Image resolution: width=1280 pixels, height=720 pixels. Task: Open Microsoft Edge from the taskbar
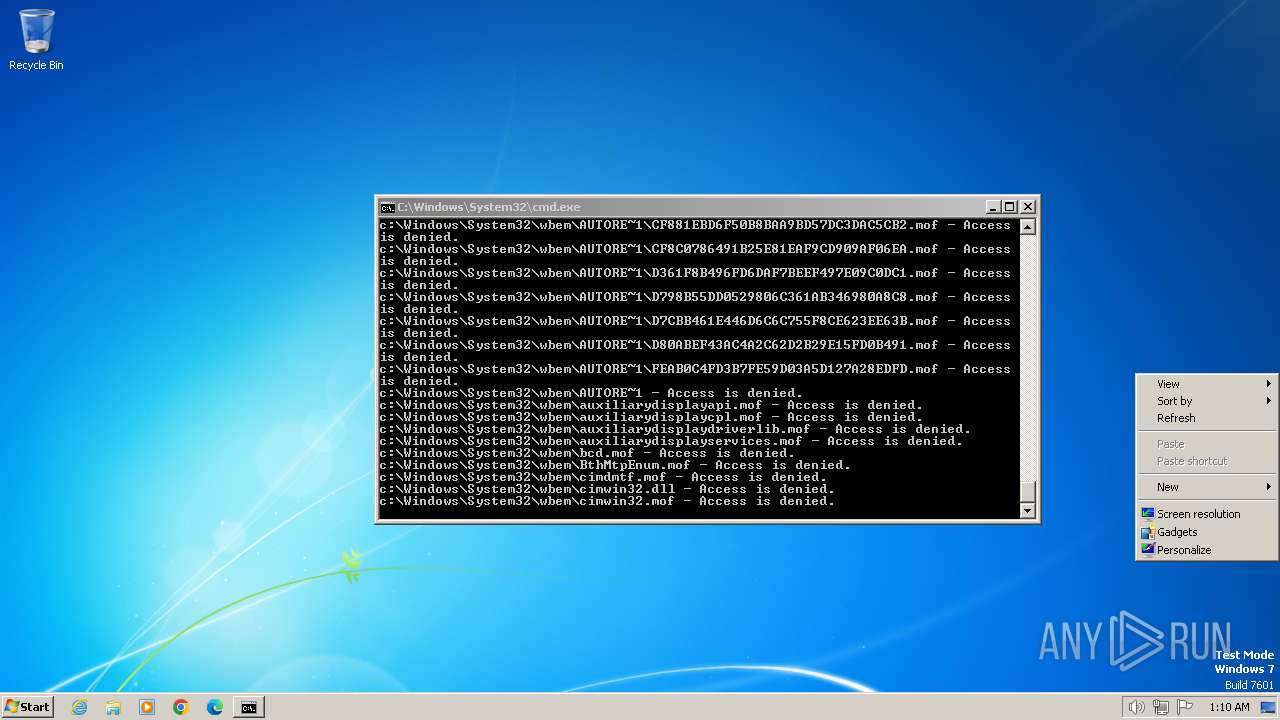215,707
